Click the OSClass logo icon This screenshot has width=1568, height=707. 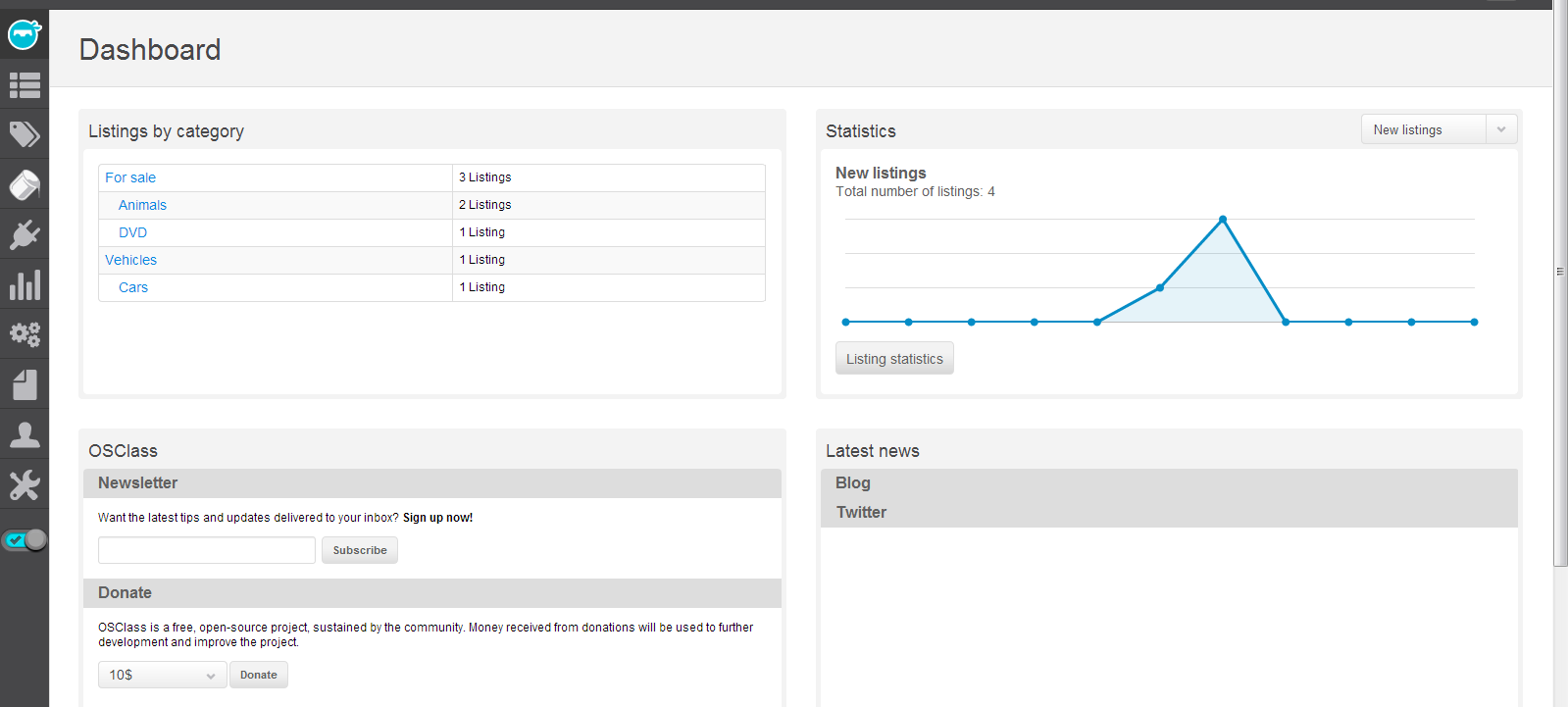pos(25,34)
